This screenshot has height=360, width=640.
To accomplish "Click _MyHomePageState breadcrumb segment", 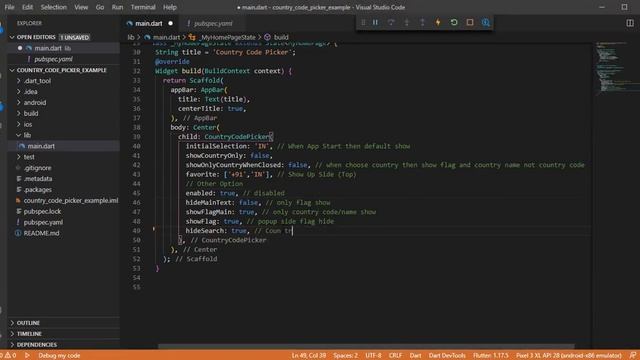I will (222, 37).
